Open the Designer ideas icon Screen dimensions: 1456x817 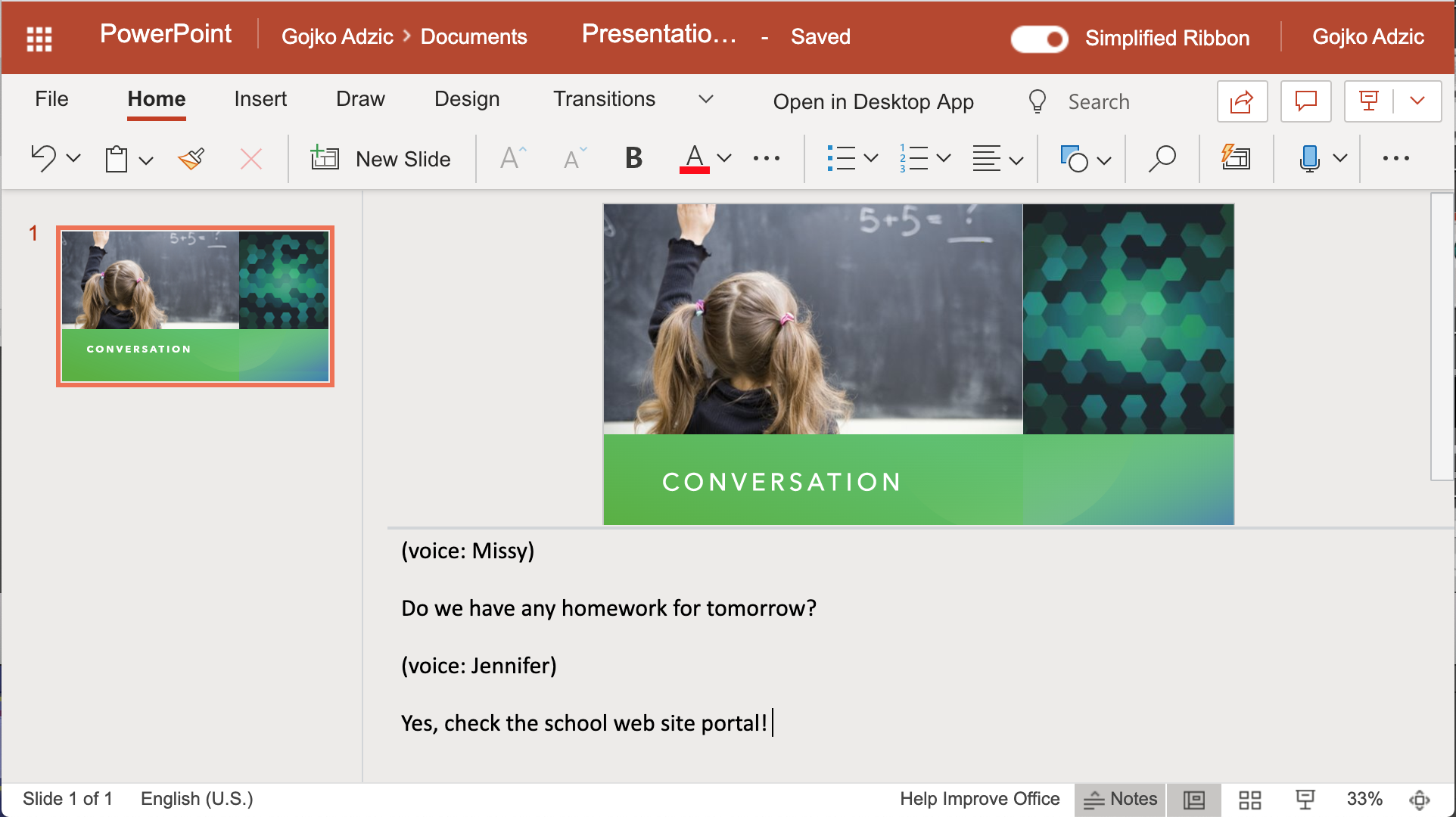1236,157
